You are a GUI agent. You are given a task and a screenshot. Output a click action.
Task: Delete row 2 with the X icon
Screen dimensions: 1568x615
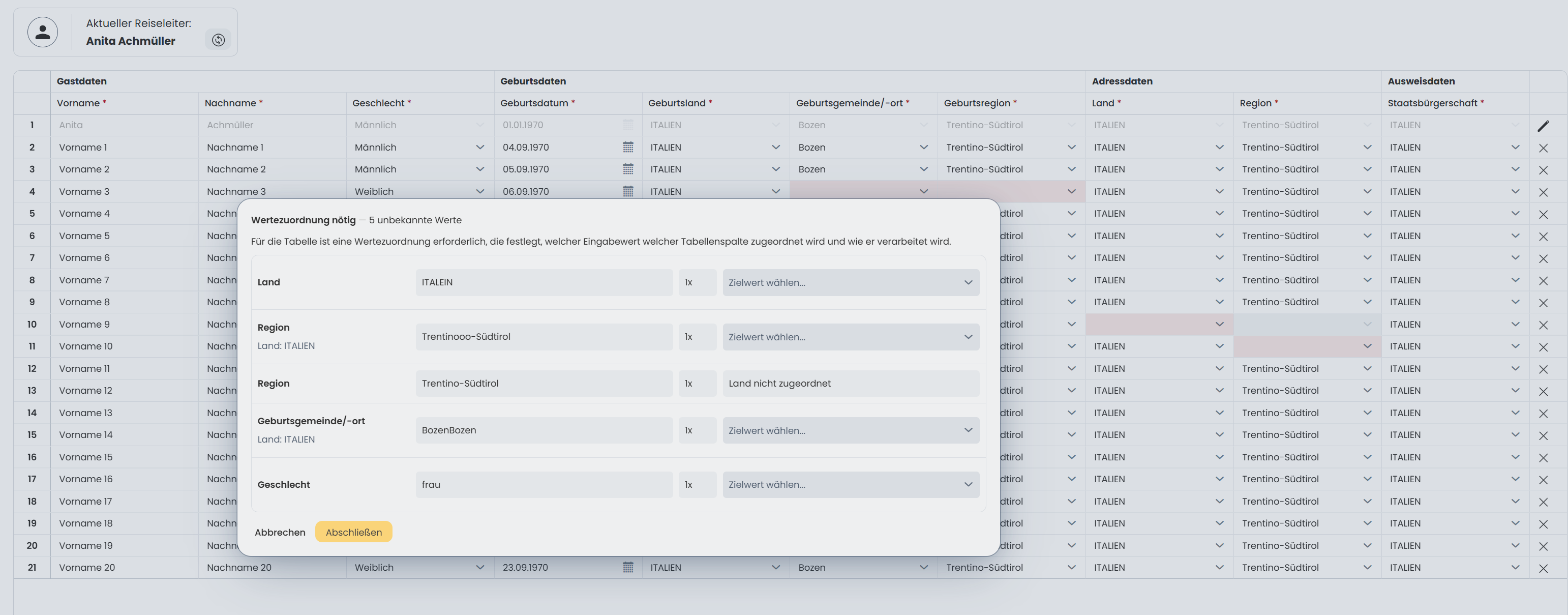tap(1543, 148)
